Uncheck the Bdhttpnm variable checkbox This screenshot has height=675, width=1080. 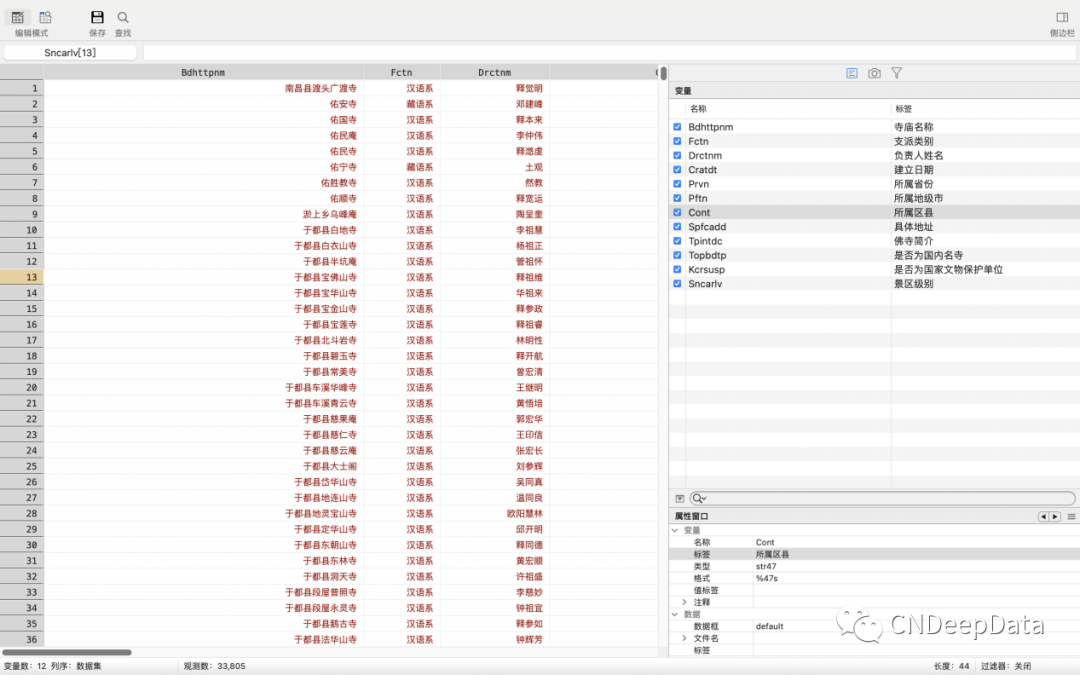[x=677, y=127]
